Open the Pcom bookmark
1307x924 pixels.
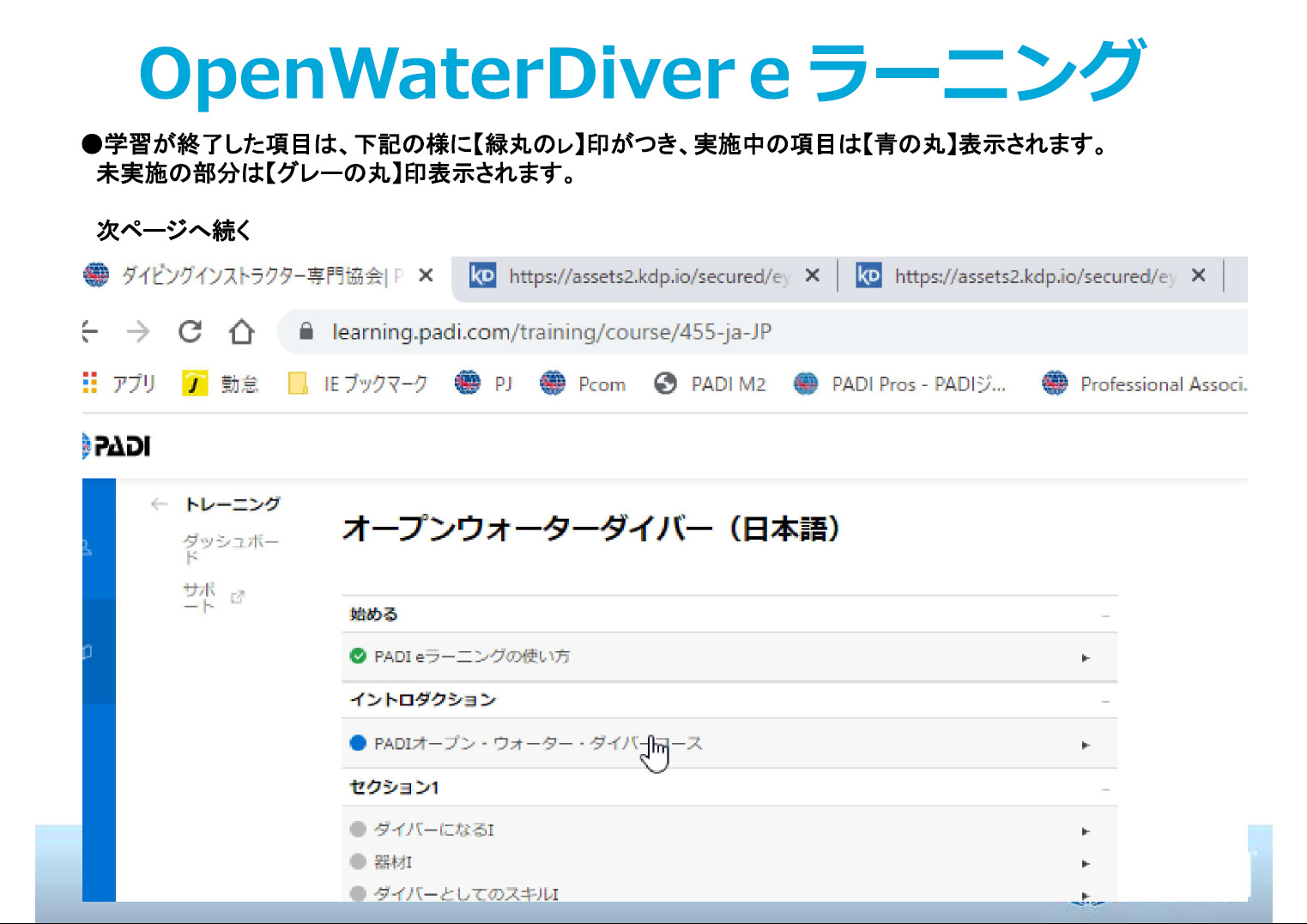click(583, 383)
